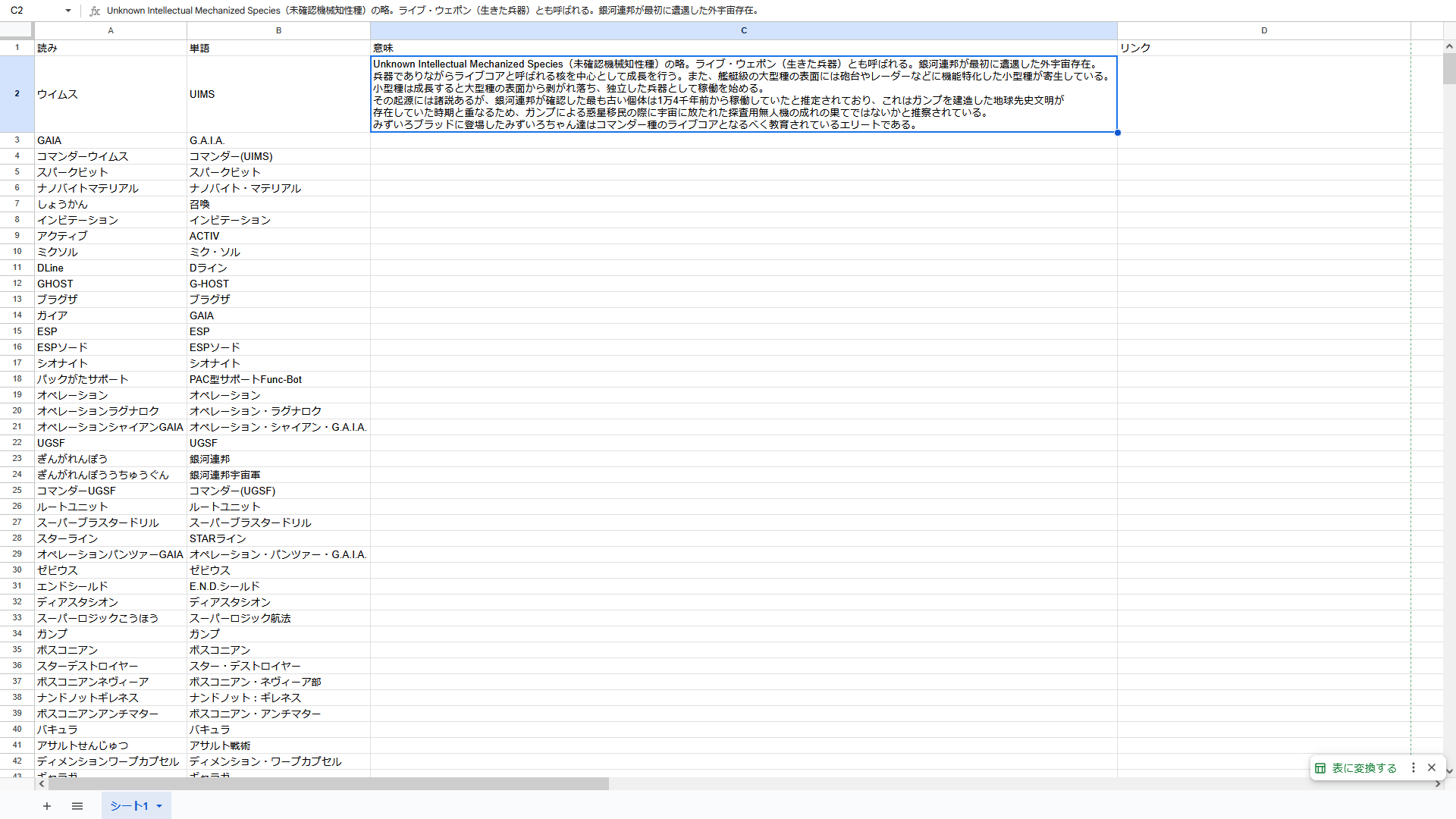Viewport: 1456px width, 819px height.
Task: Select the シート1 sheet tab
Action: 129,806
